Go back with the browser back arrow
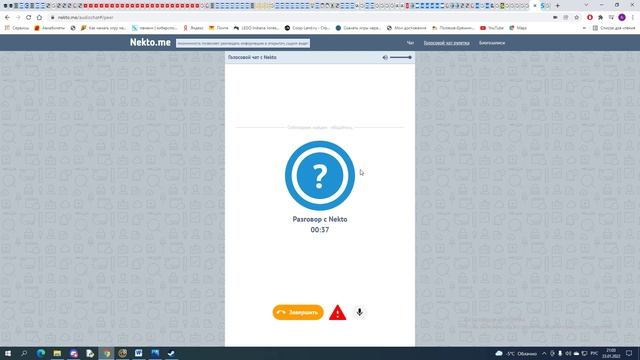The image size is (640, 360). [7, 18]
